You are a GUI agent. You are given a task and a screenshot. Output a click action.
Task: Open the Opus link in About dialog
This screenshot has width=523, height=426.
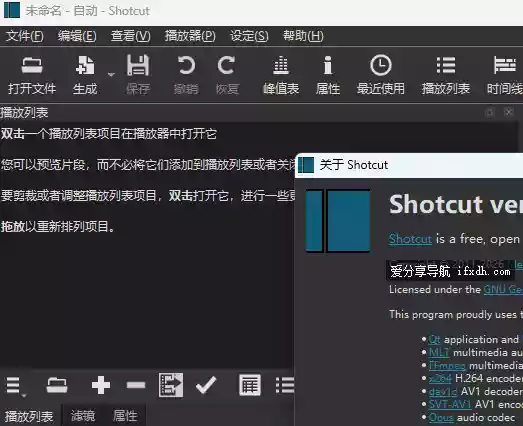(x=441, y=417)
